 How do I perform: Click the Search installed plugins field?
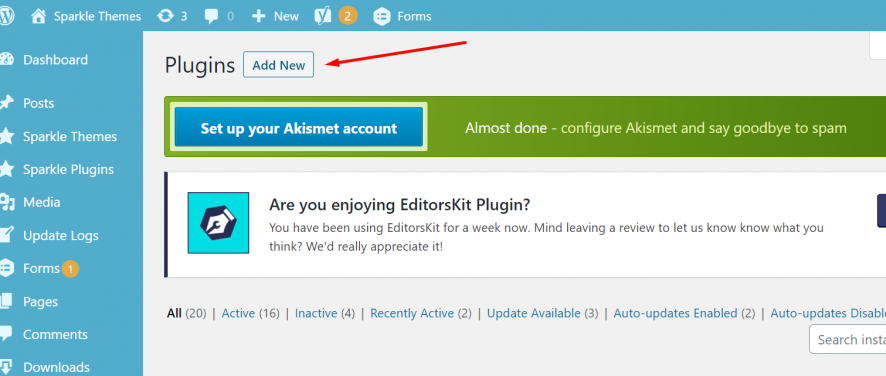coord(848,339)
